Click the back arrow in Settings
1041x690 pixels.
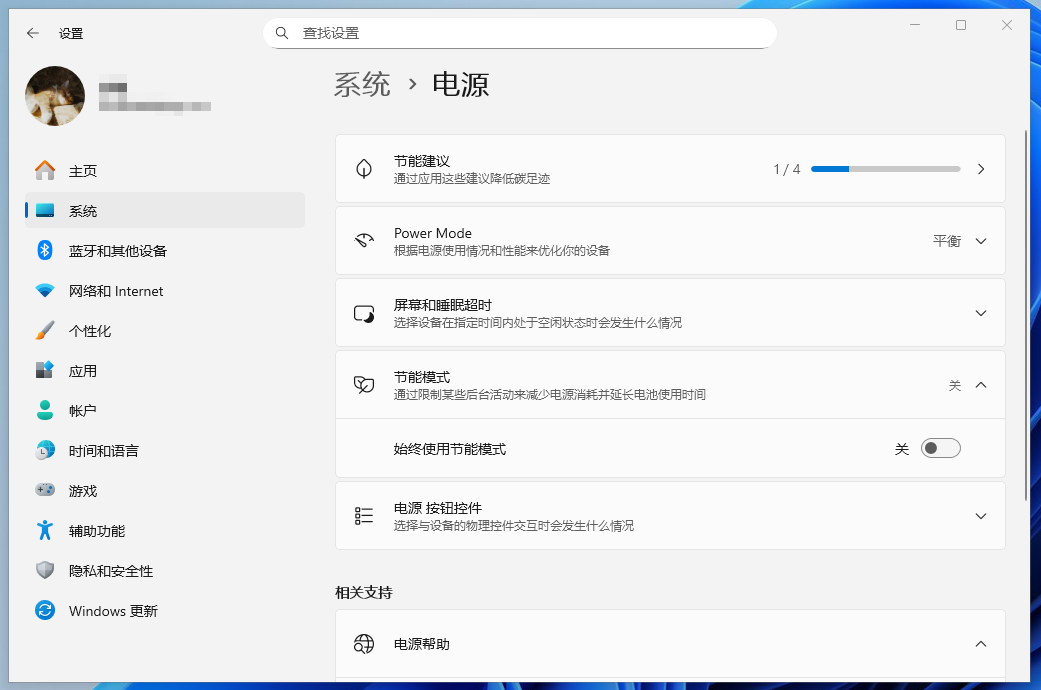(33, 33)
